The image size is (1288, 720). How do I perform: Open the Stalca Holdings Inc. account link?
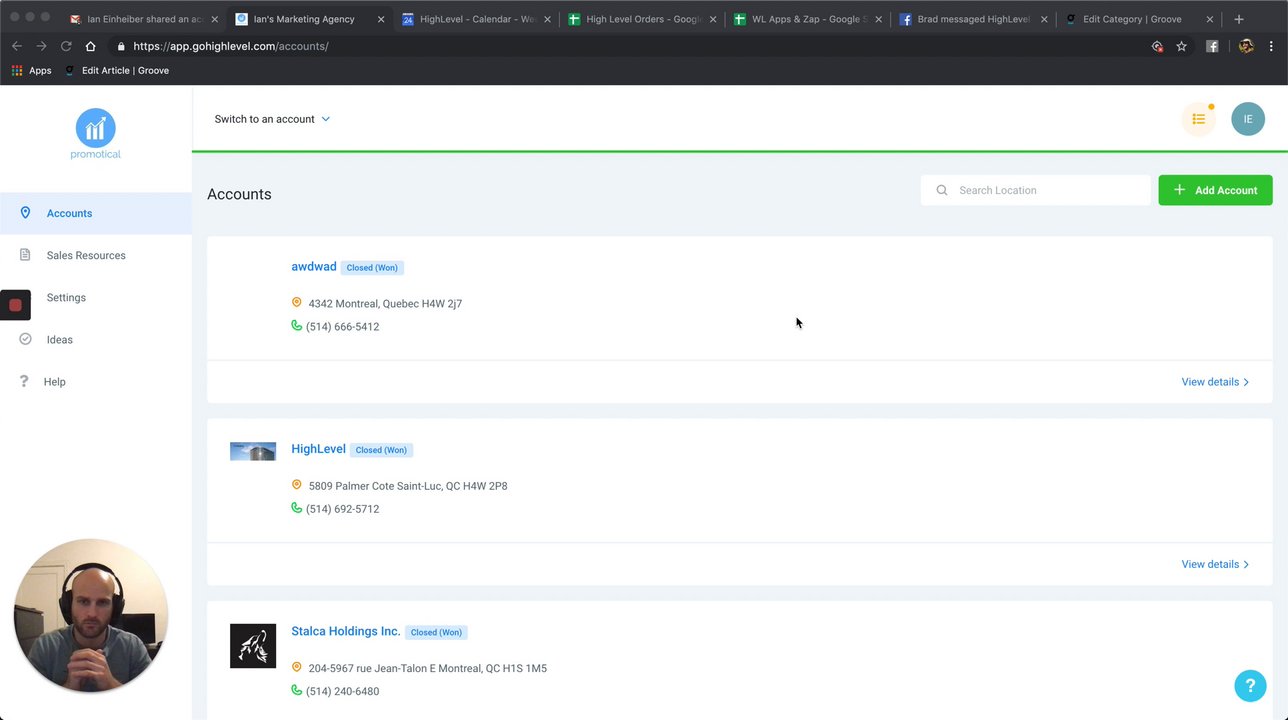click(346, 631)
